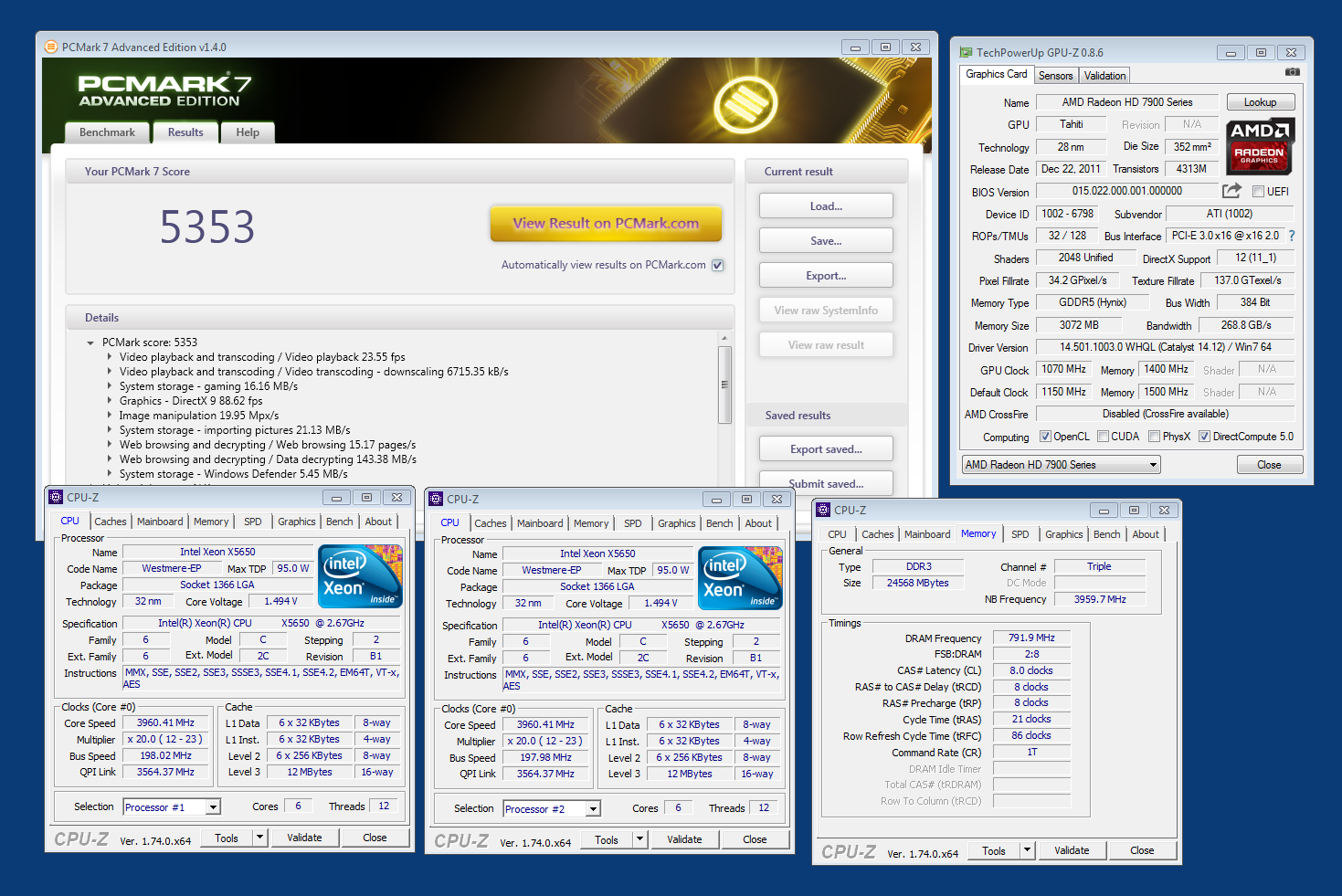Click the BIOS version share/upload icon
The image size is (1342, 896).
(x=1231, y=191)
